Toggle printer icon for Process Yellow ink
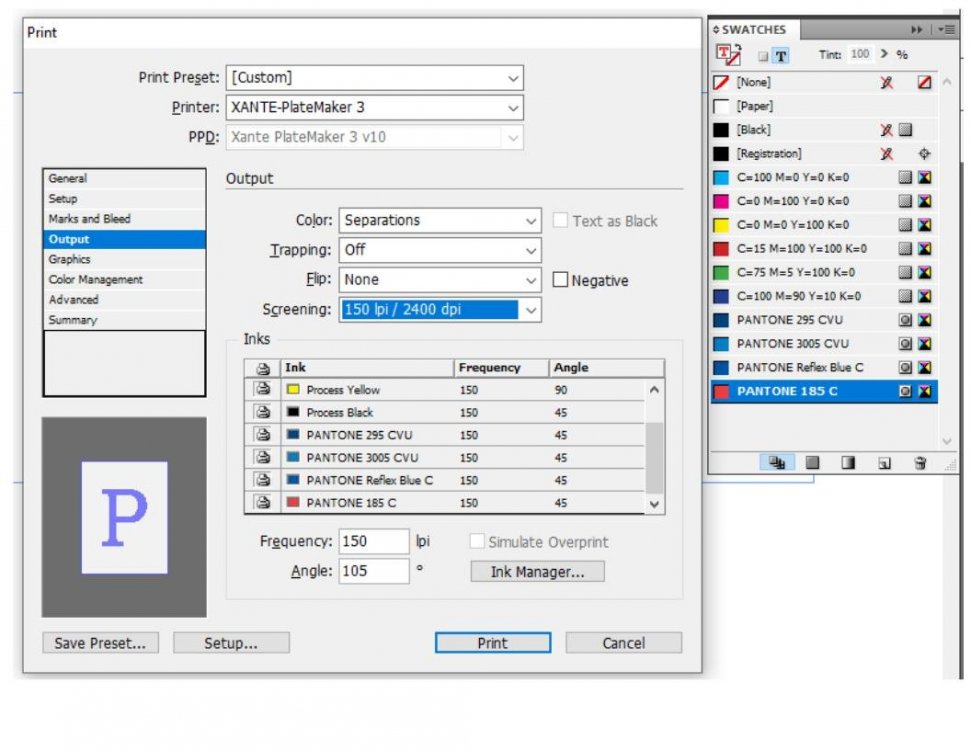971x750 pixels. point(263,389)
